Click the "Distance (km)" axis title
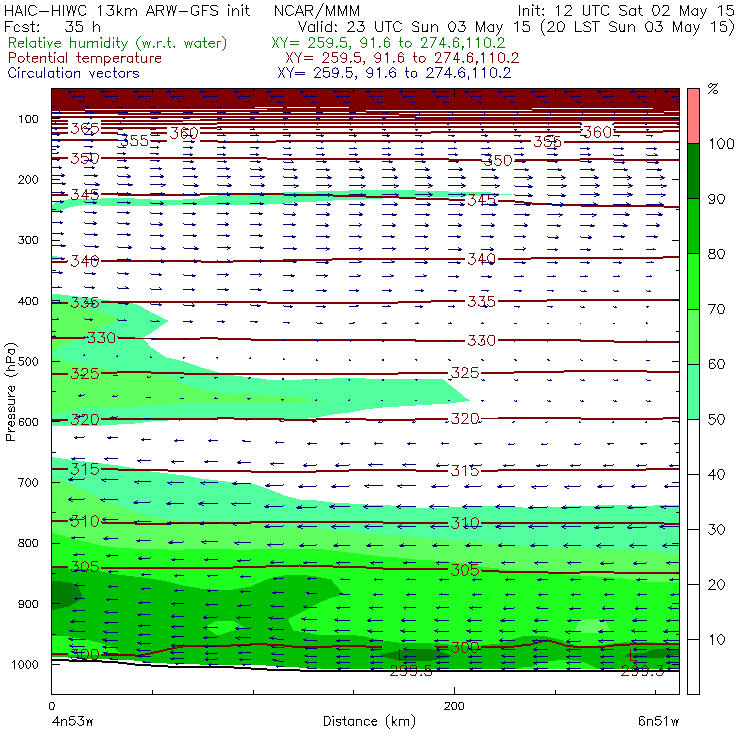The image size is (740, 740). click(x=369, y=721)
